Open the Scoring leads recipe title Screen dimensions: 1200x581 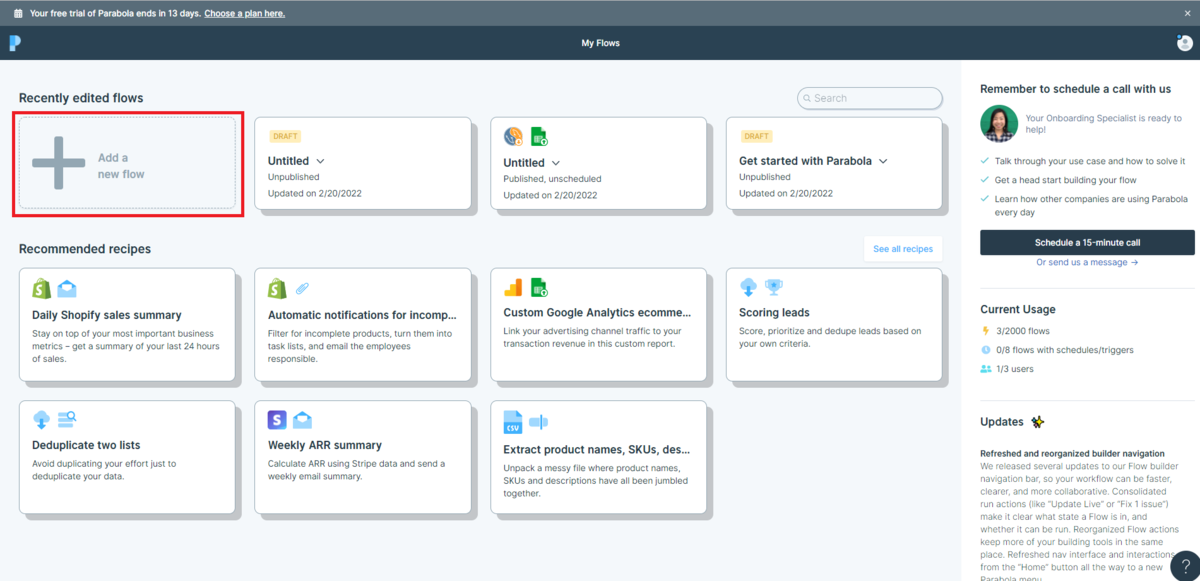774,313
